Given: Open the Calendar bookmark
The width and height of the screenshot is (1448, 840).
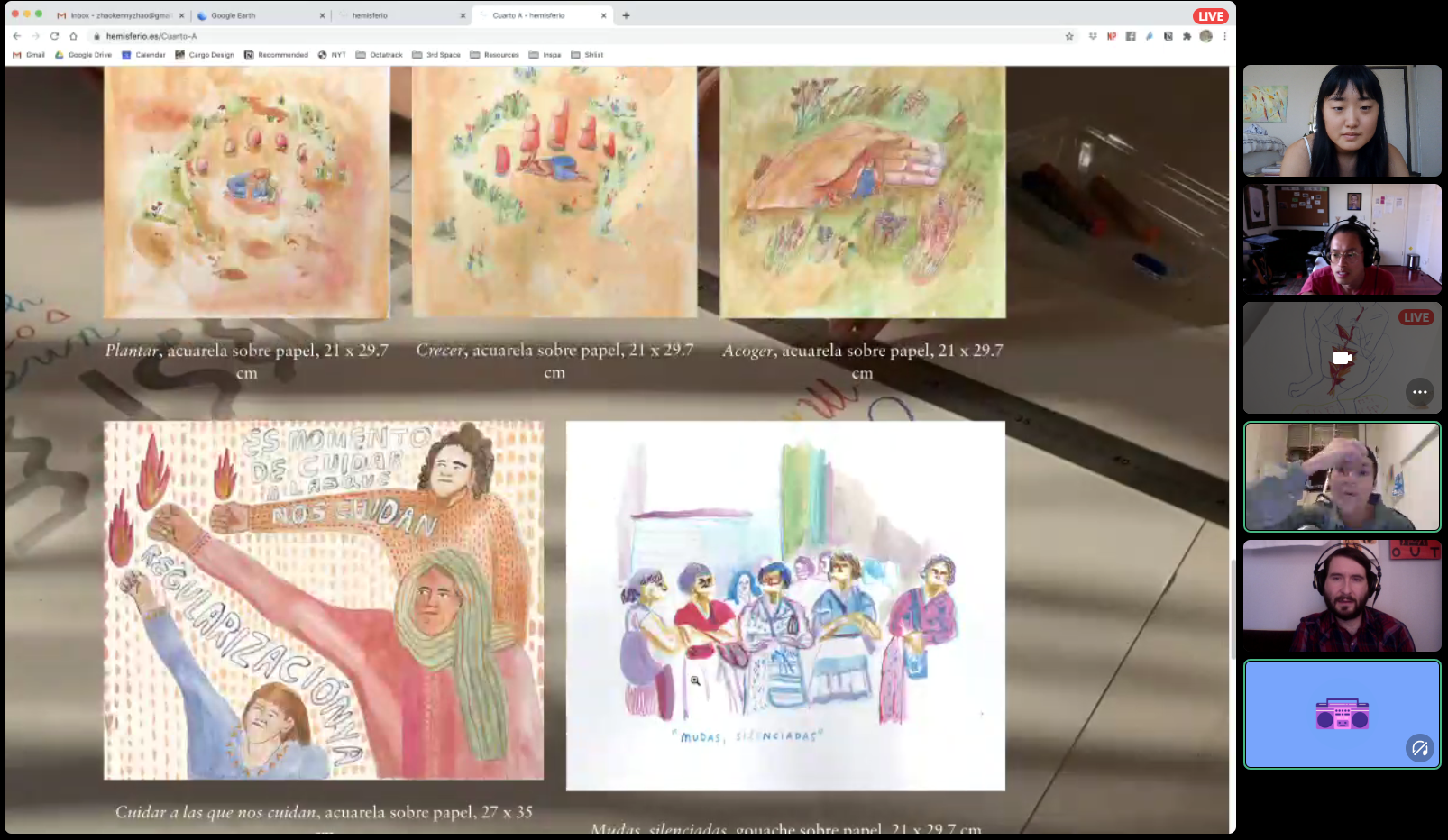Looking at the screenshot, I should click(143, 55).
